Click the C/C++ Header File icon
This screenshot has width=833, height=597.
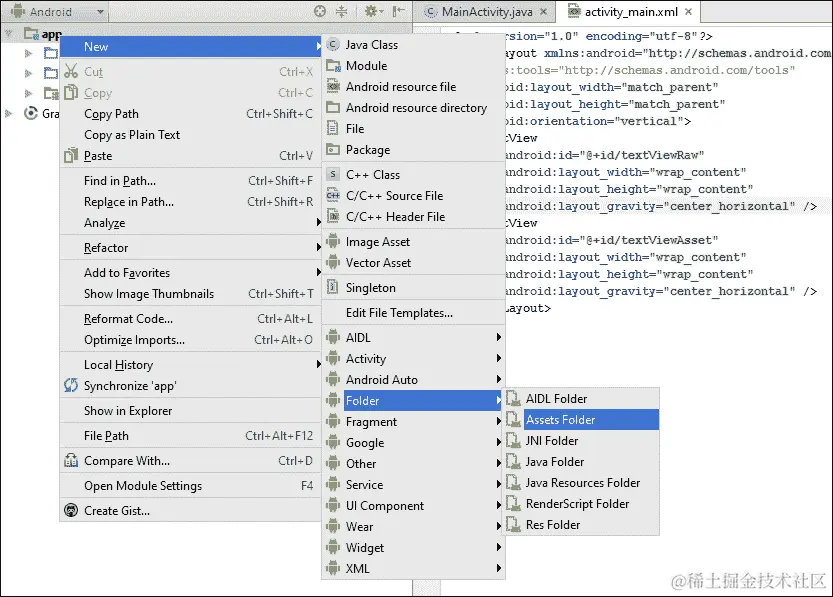pos(333,216)
